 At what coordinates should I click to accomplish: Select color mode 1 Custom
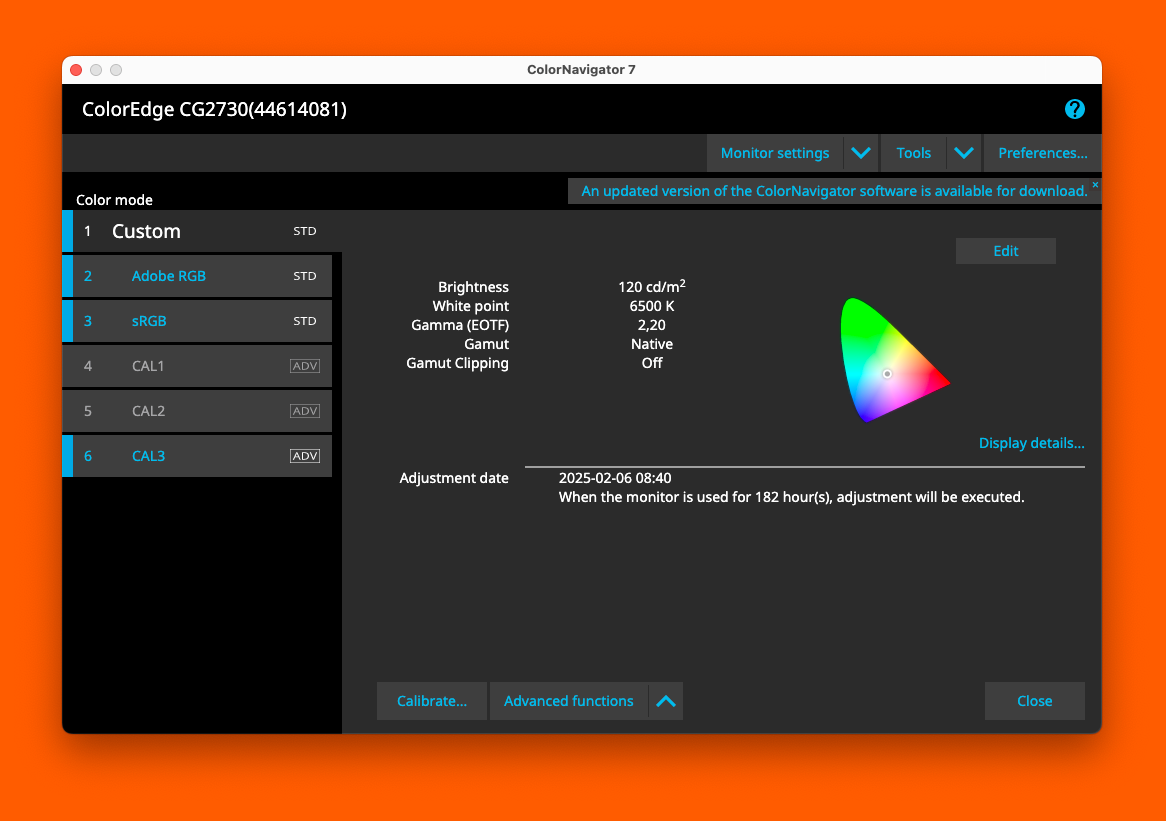pos(202,231)
